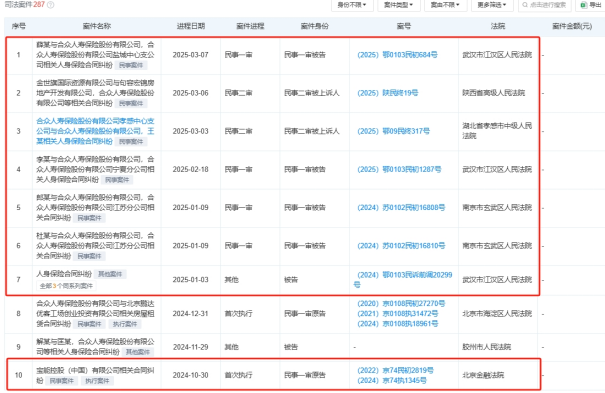The image size is (605, 393).
Task: Open case number (2024)苏0102民初16810号
Action: (401, 246)
